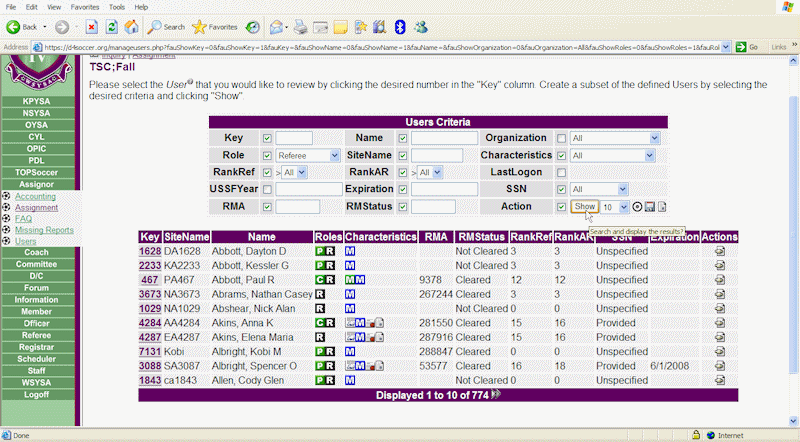Open user key 1628 link

[x=149, y=251]
